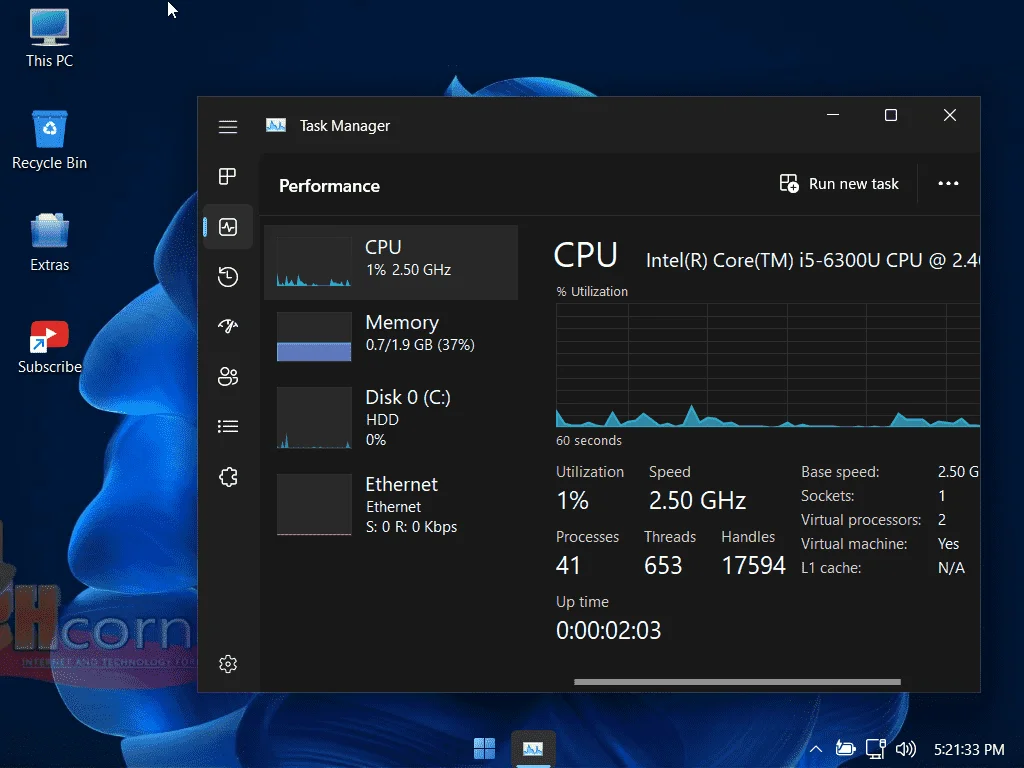
Task: Click Run new task button
Action: (x=839, y=184)
